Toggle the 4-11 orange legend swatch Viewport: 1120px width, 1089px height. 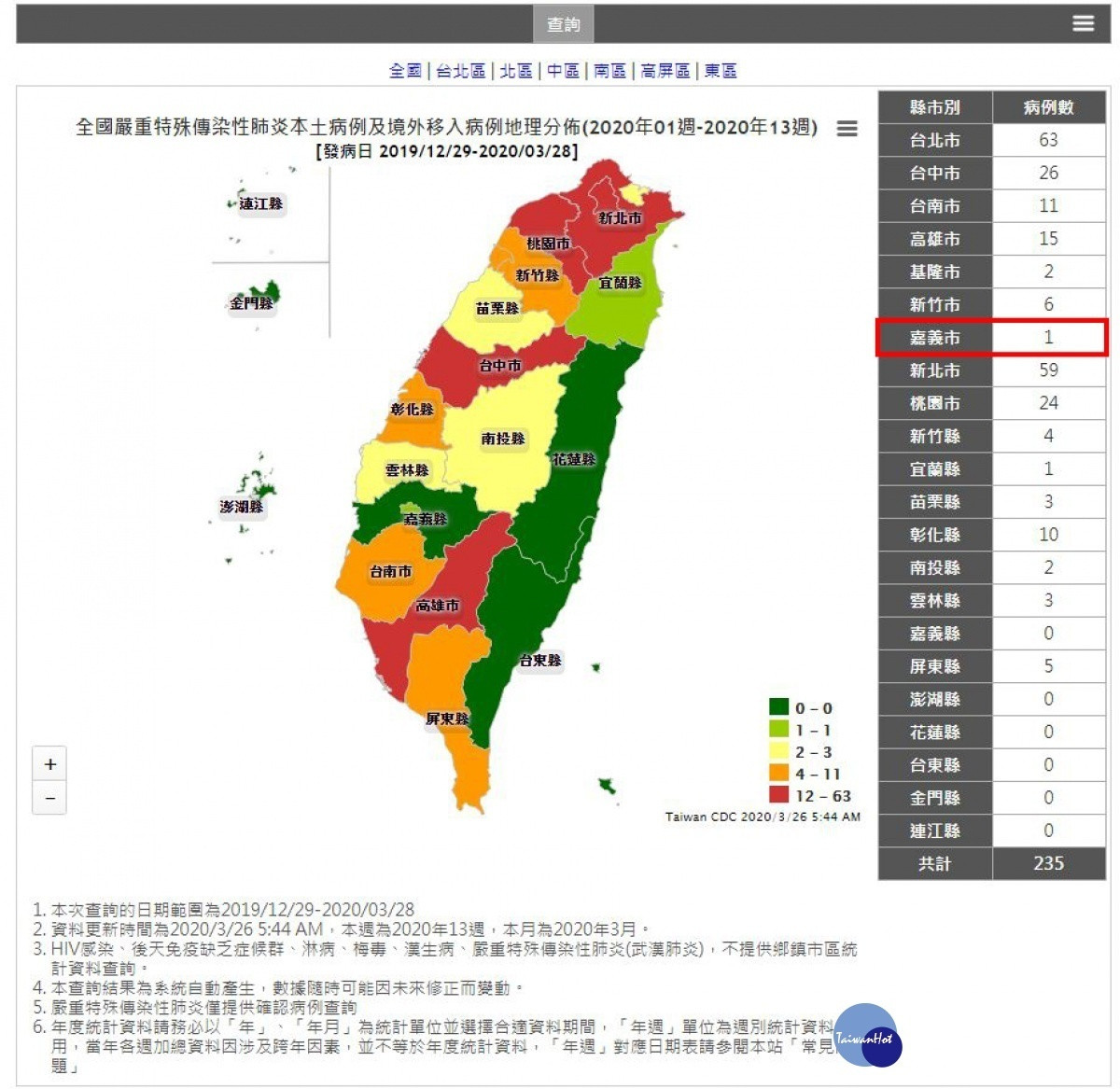tap(779, 774)
